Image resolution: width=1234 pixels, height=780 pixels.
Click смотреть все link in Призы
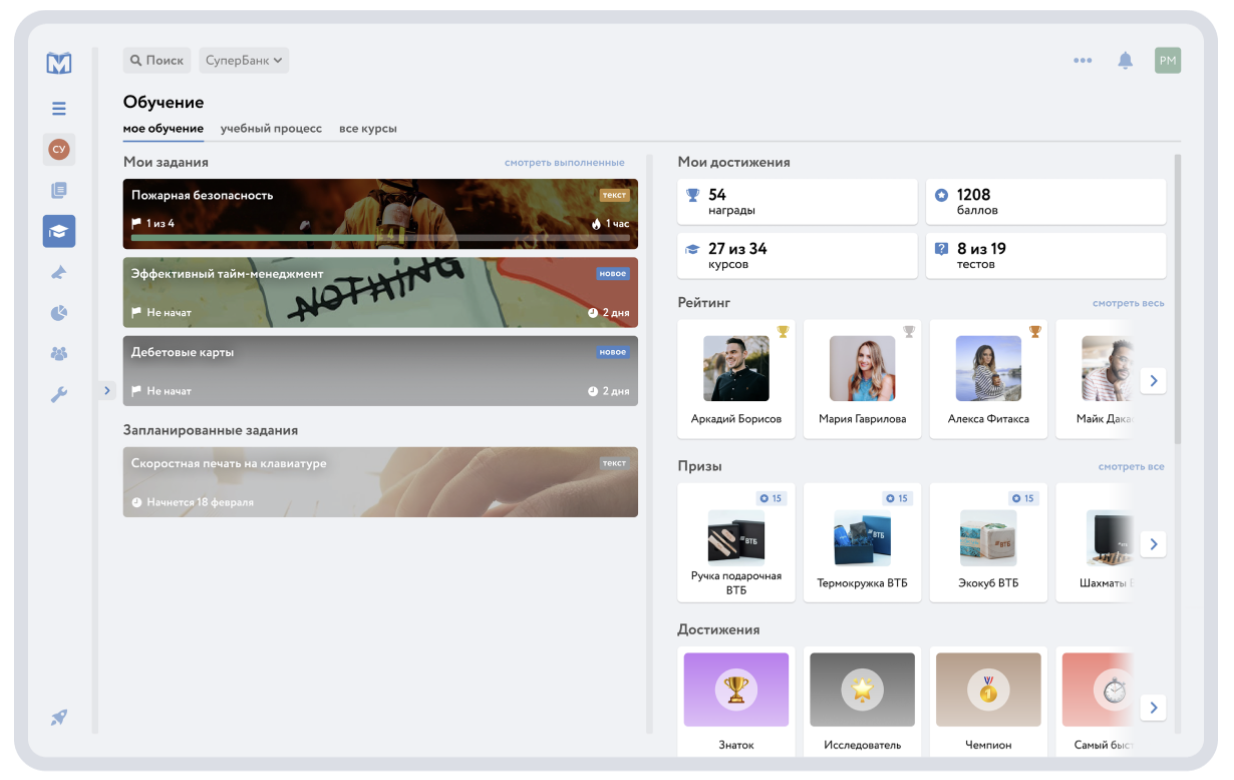click(1131, 467)
